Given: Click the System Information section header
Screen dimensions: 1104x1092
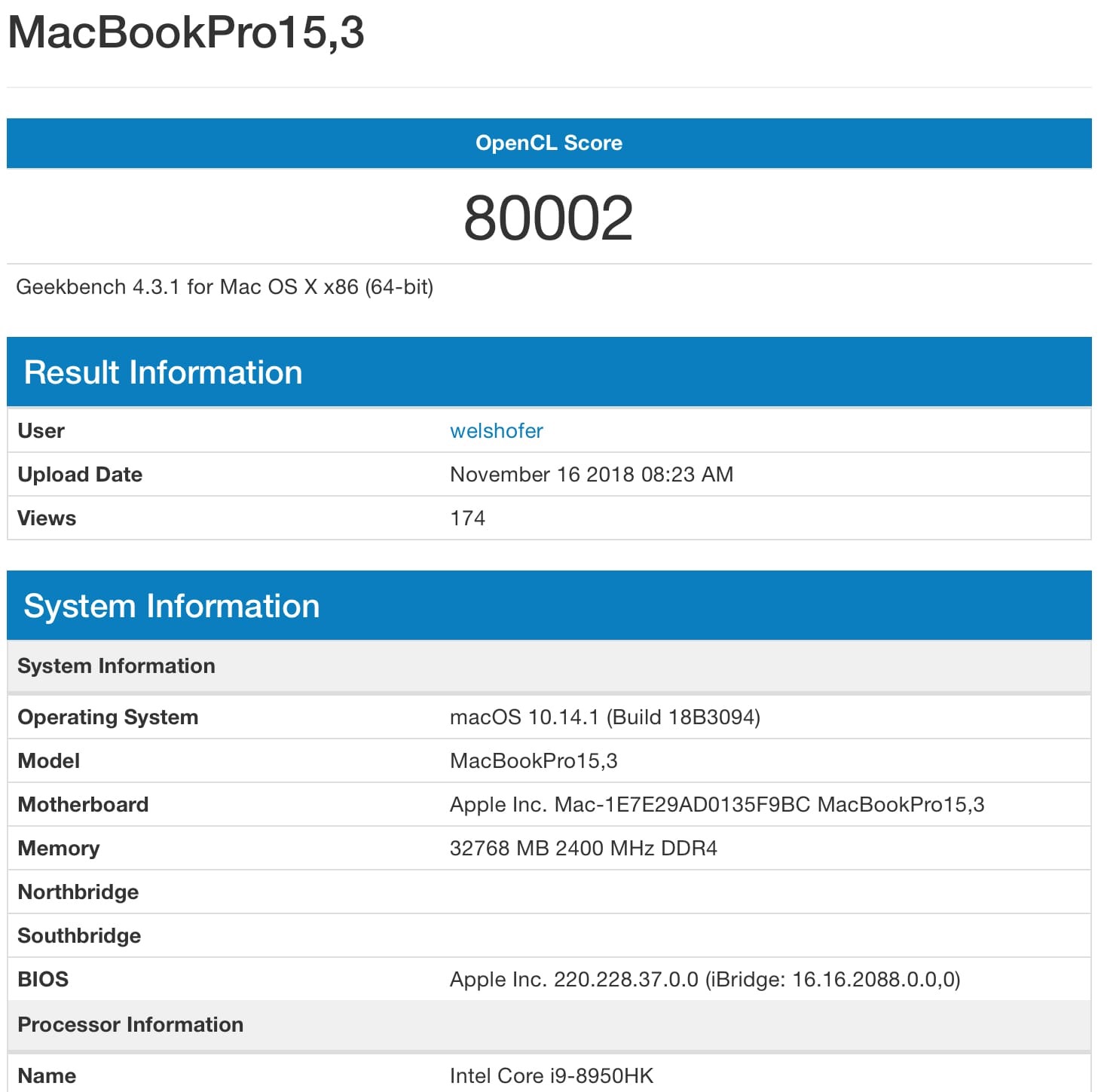Looking at the screenshot, I should [171, 605].
